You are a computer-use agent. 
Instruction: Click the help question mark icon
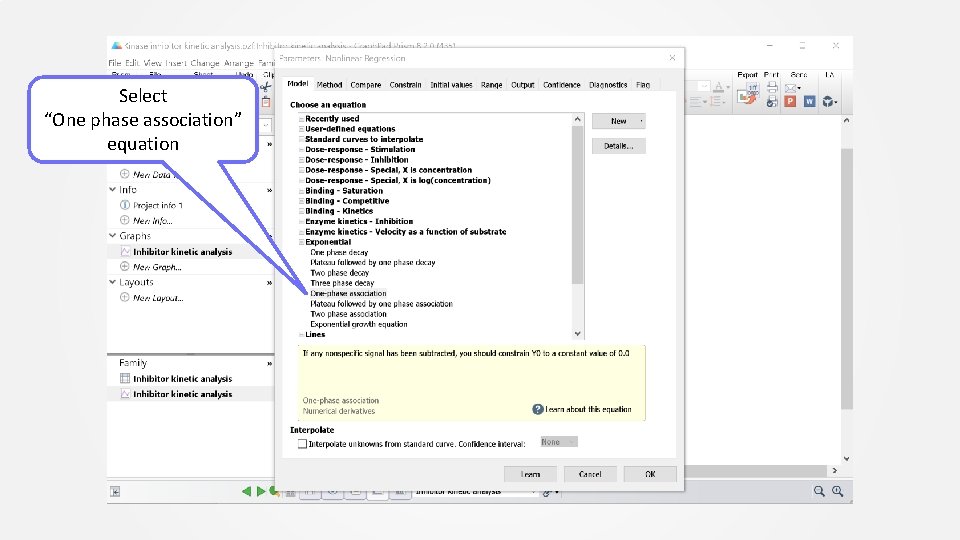538,409
